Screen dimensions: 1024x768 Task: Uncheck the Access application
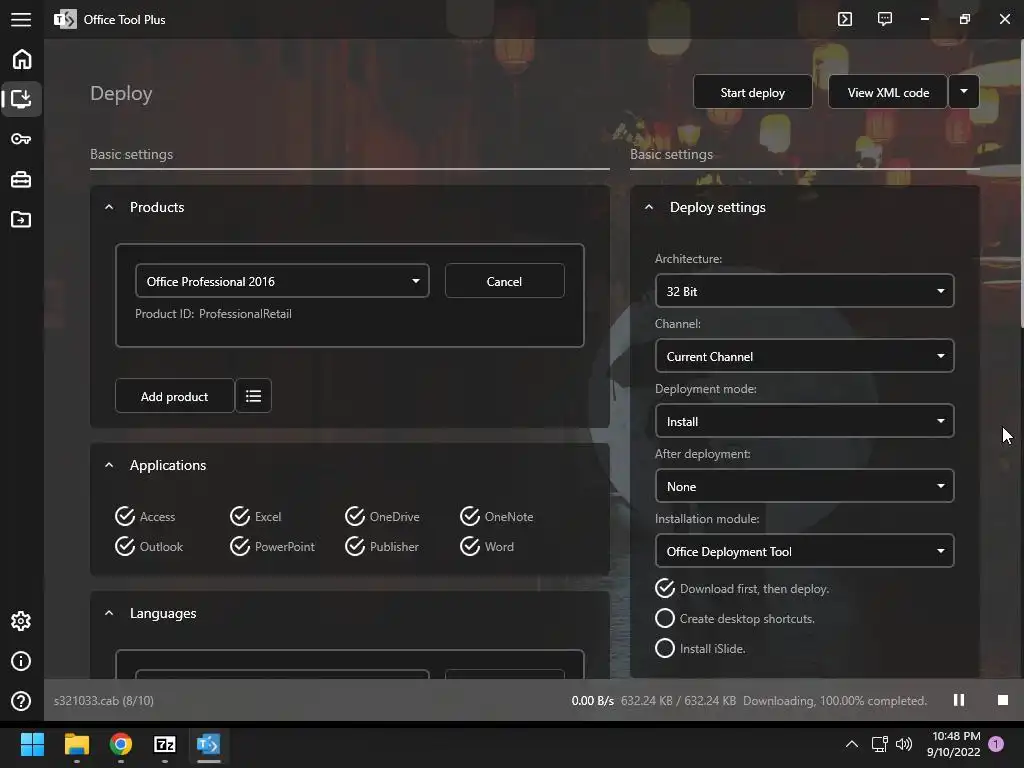(145, 517)
